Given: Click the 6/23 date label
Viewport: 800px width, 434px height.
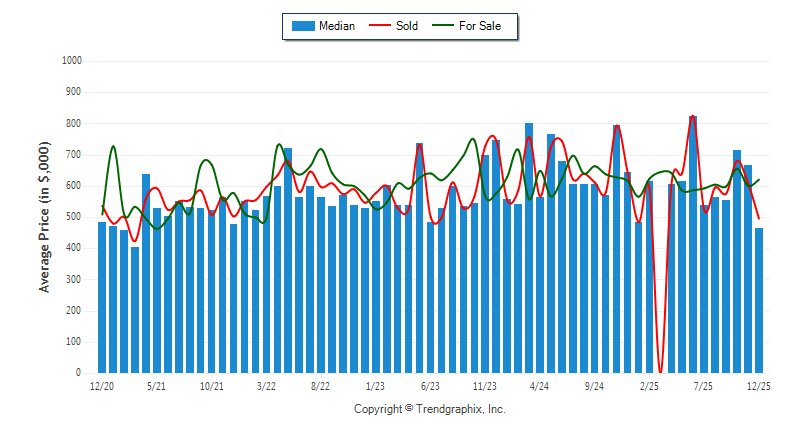Looking at the screenshot, I should [430, 385].
